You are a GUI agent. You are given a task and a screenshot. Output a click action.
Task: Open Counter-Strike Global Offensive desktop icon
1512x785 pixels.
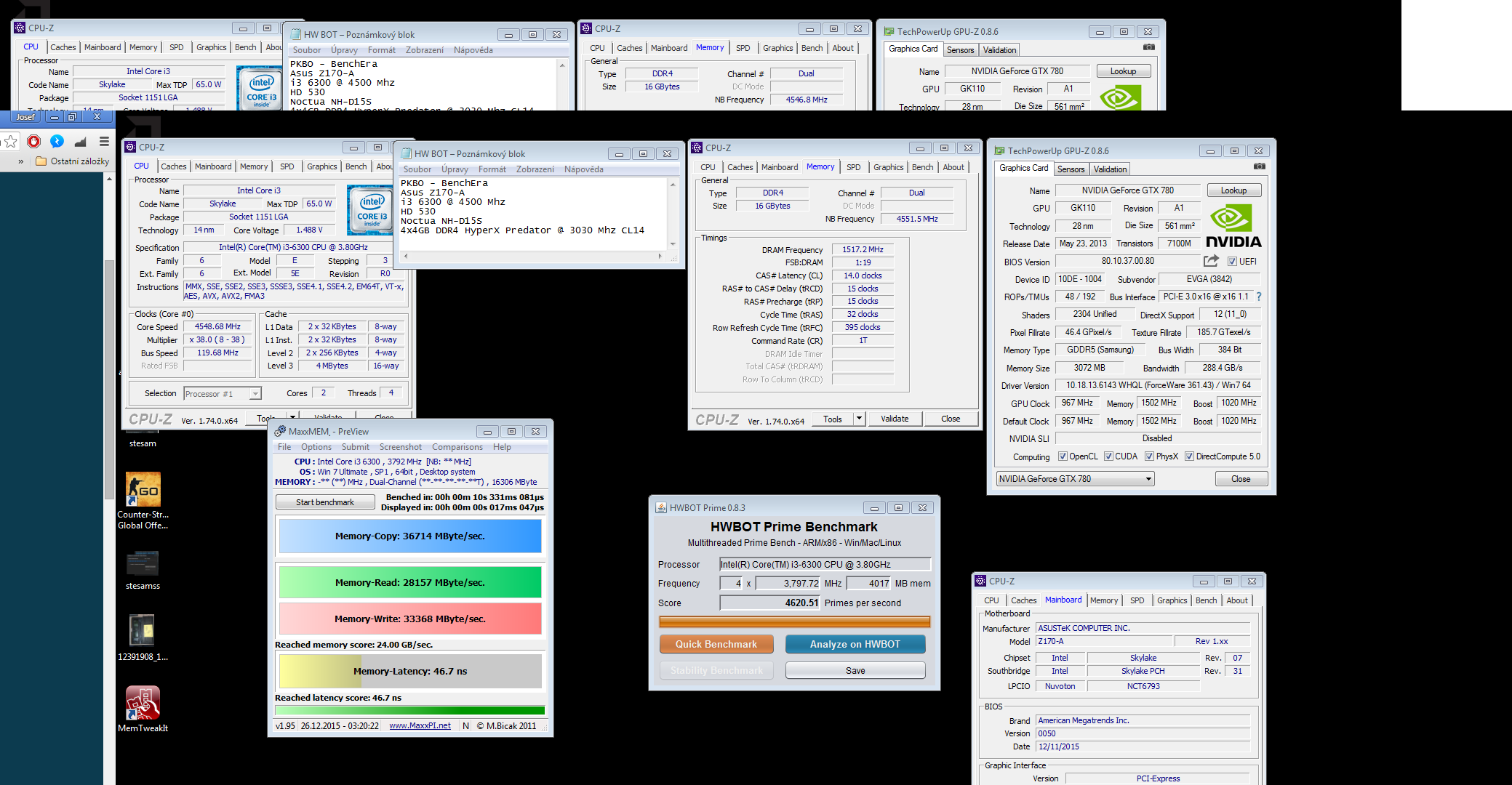click(143, 500)
